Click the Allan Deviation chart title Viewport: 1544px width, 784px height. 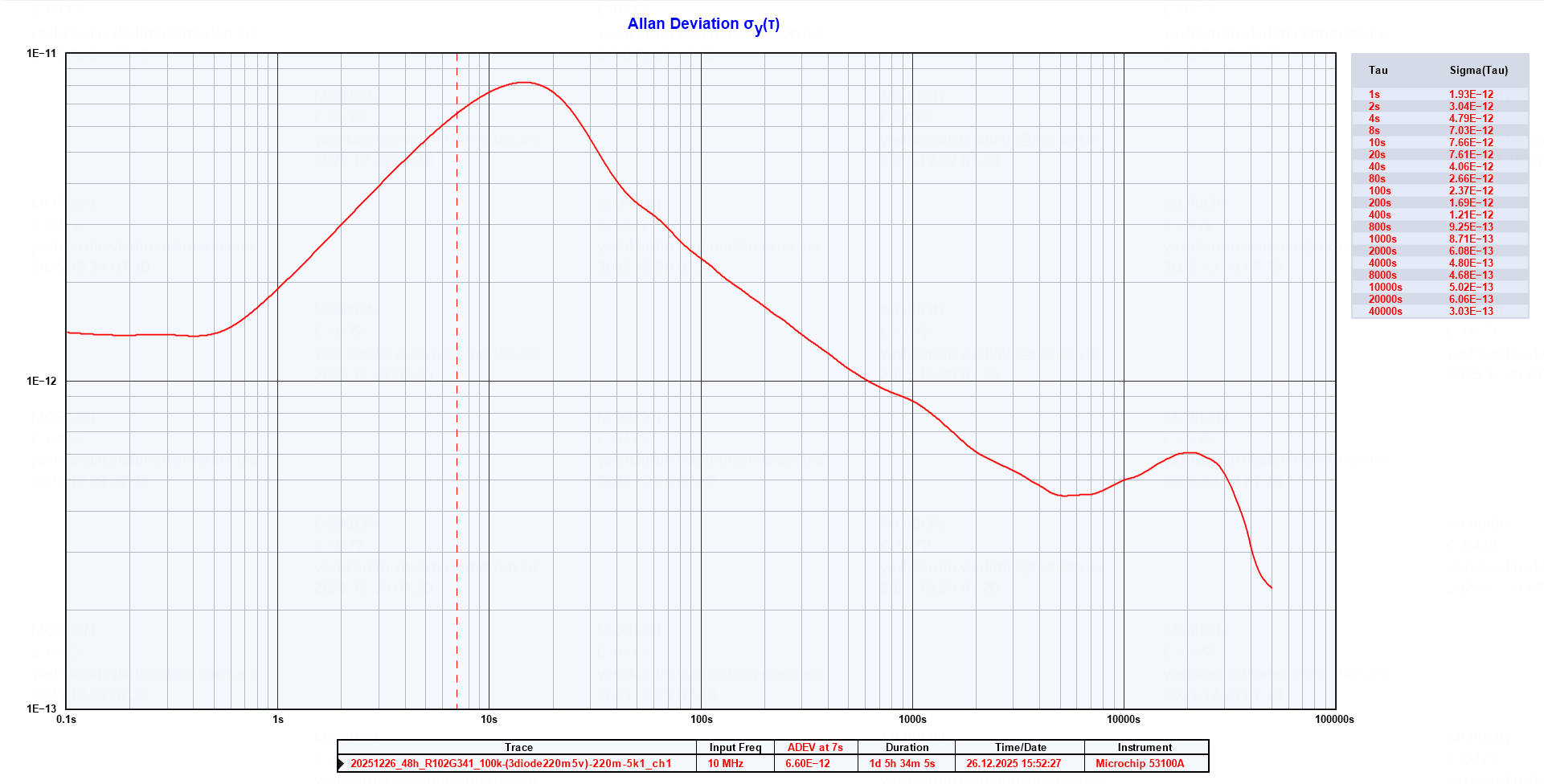click(x=703, y=24)
